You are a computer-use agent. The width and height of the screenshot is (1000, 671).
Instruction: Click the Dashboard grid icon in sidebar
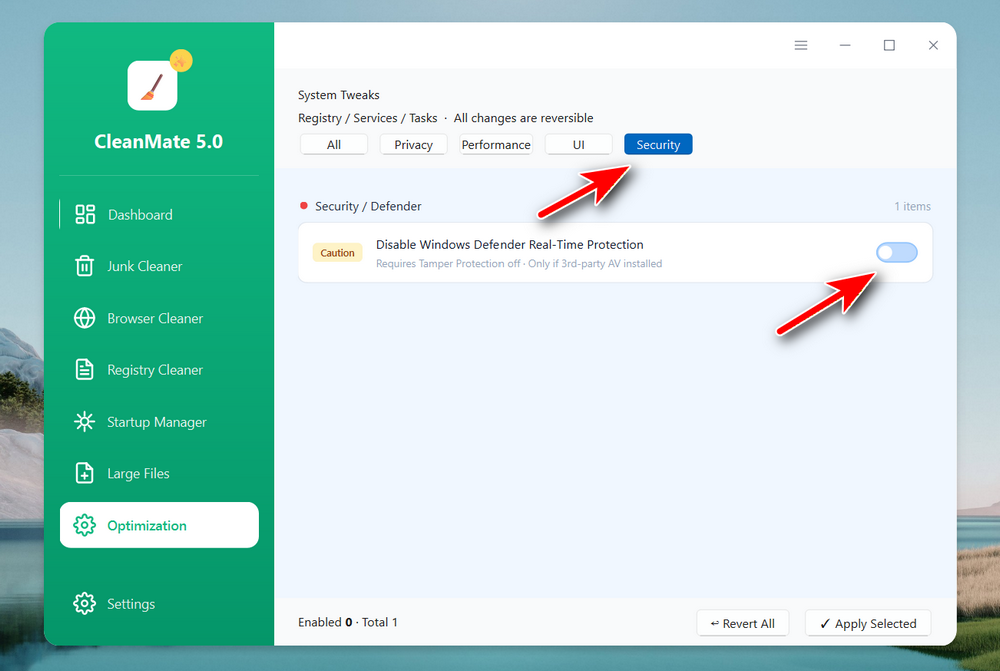(x=85, y=214)
